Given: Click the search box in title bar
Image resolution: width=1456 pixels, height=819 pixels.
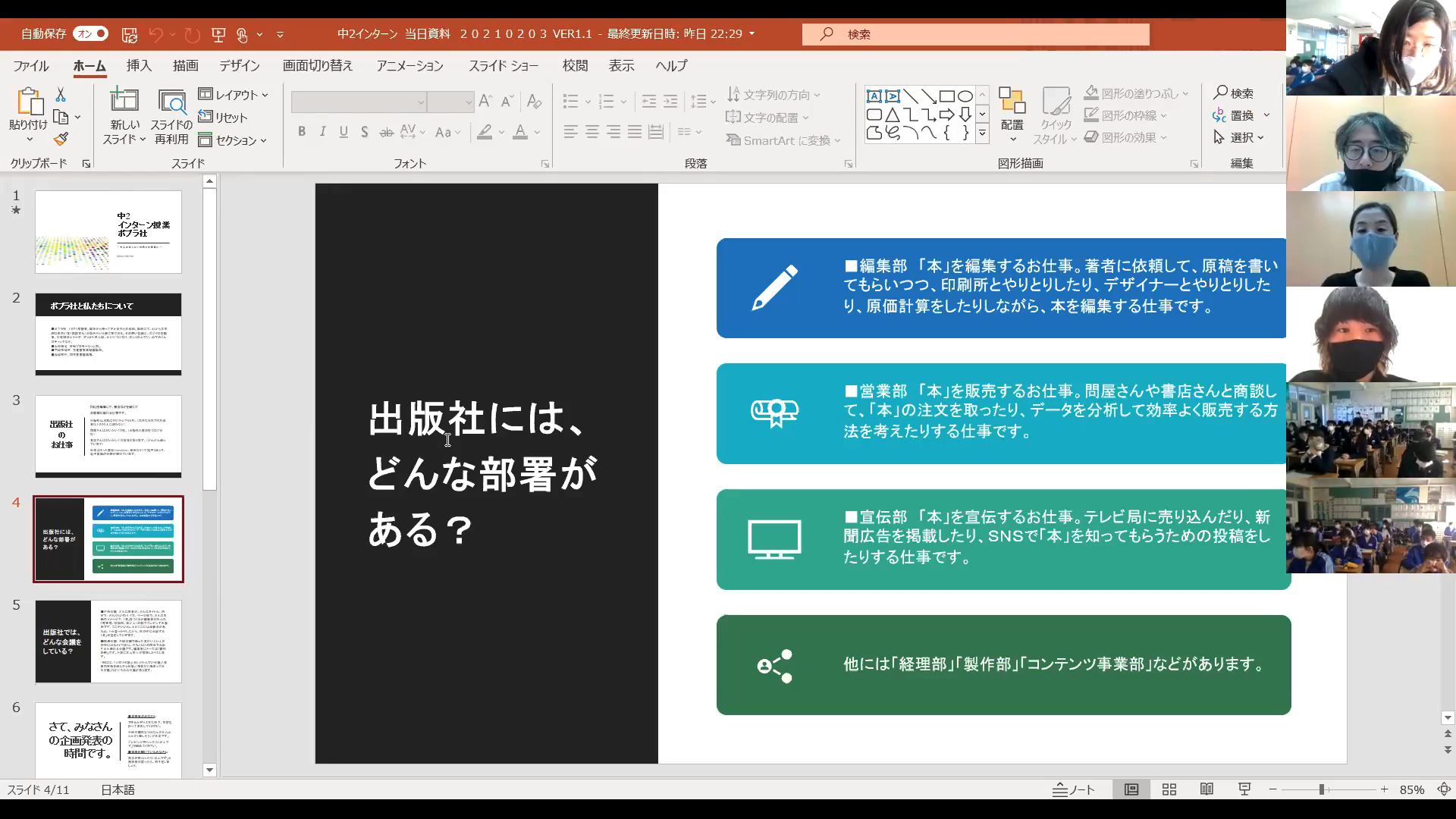Looking at the screenshot, I should (x=976, y=34).
